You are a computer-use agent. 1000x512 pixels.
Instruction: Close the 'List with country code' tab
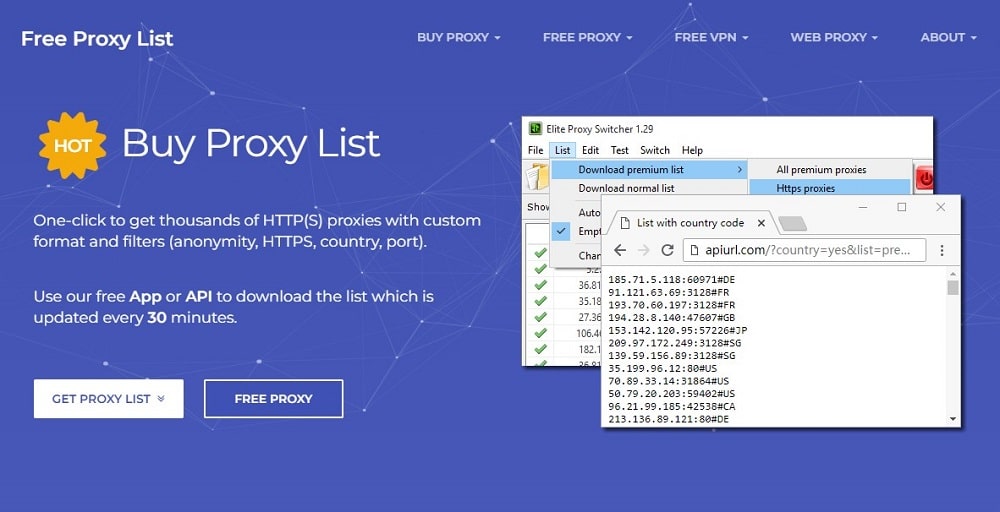(x=761, y=223)
